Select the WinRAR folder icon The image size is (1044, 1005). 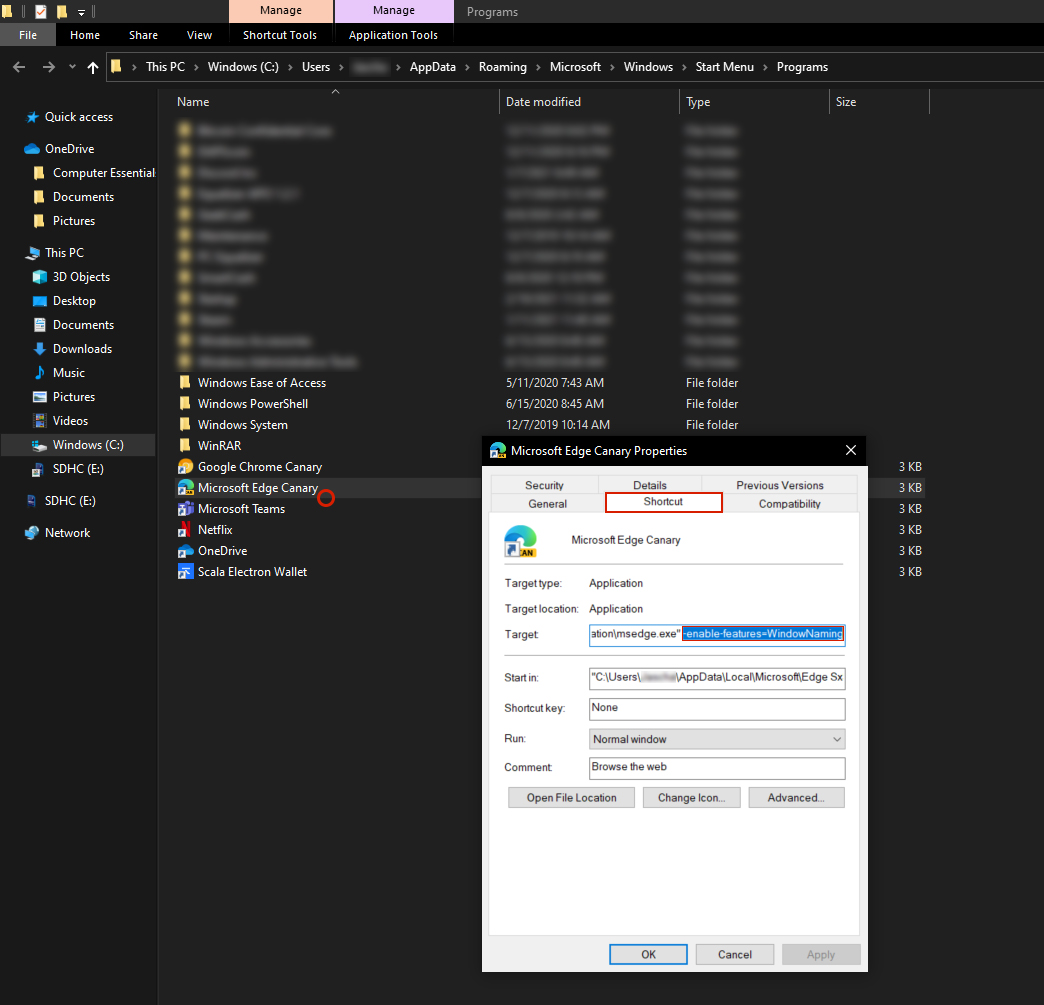tap(185, 446)
